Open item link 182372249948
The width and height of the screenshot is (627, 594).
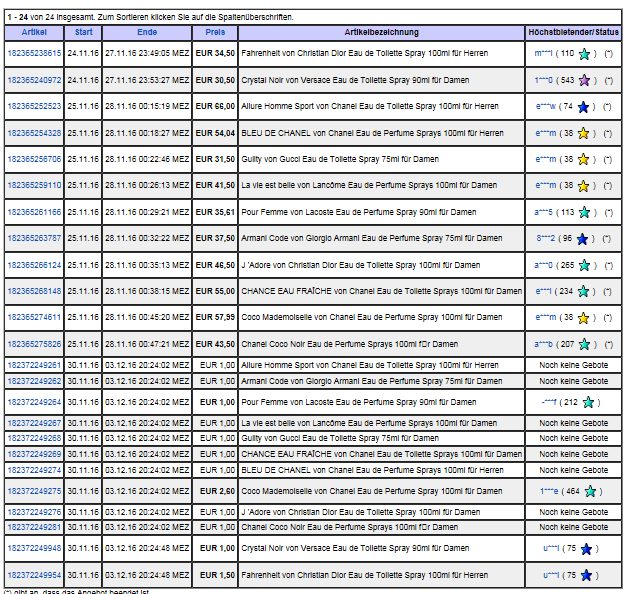tap(34, 548)
